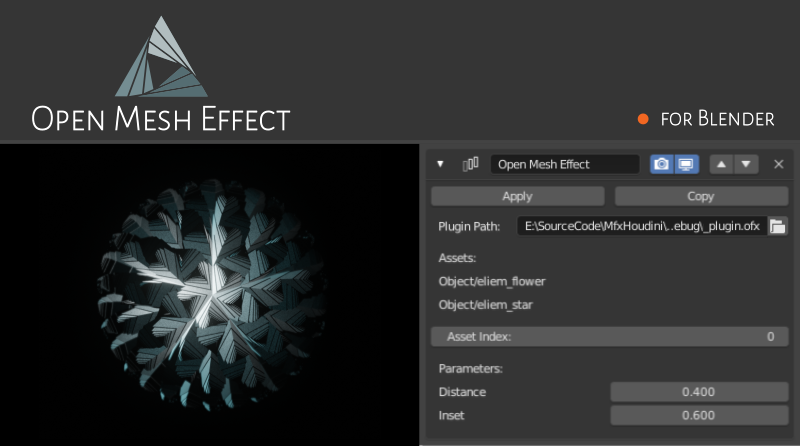Screen dimensions: 800x446
Task: Click the Copy button
Action: 701,196
